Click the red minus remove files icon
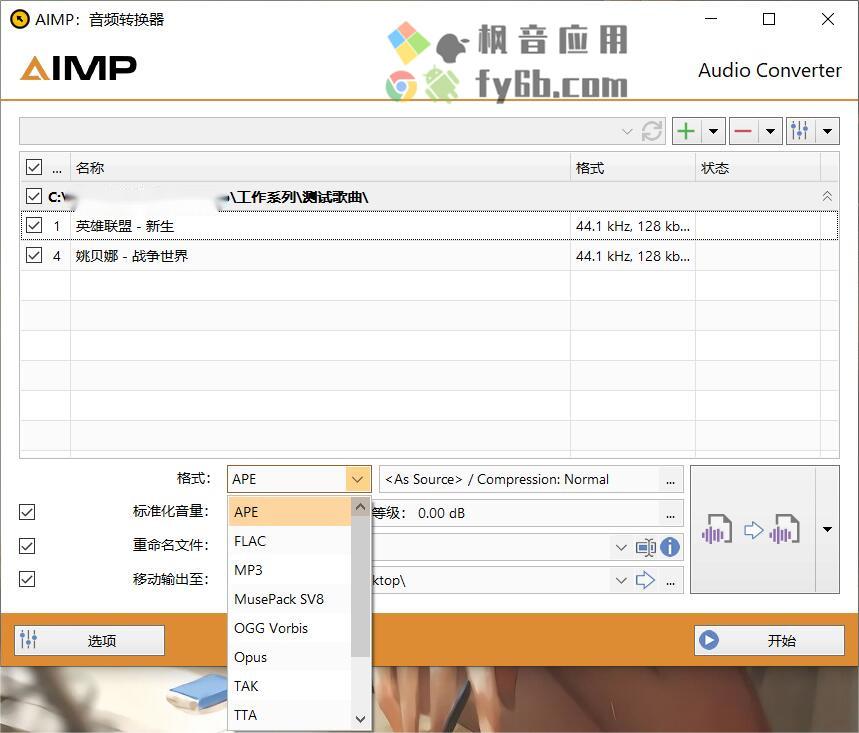This screenshot has width=859, height=733. [x=743, y=131]
